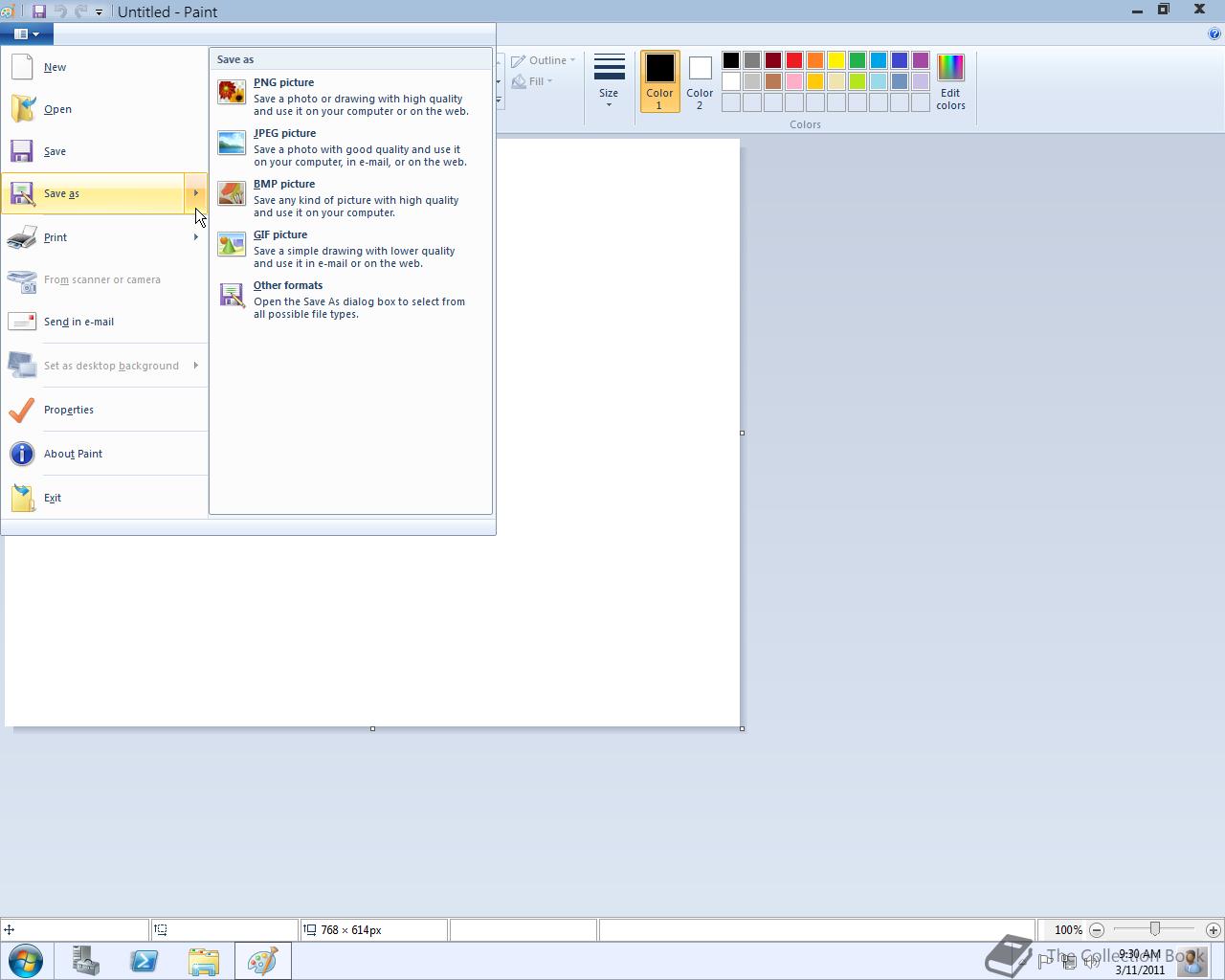
Task: Choose Exit menu item
Action: tap(104, 498)
